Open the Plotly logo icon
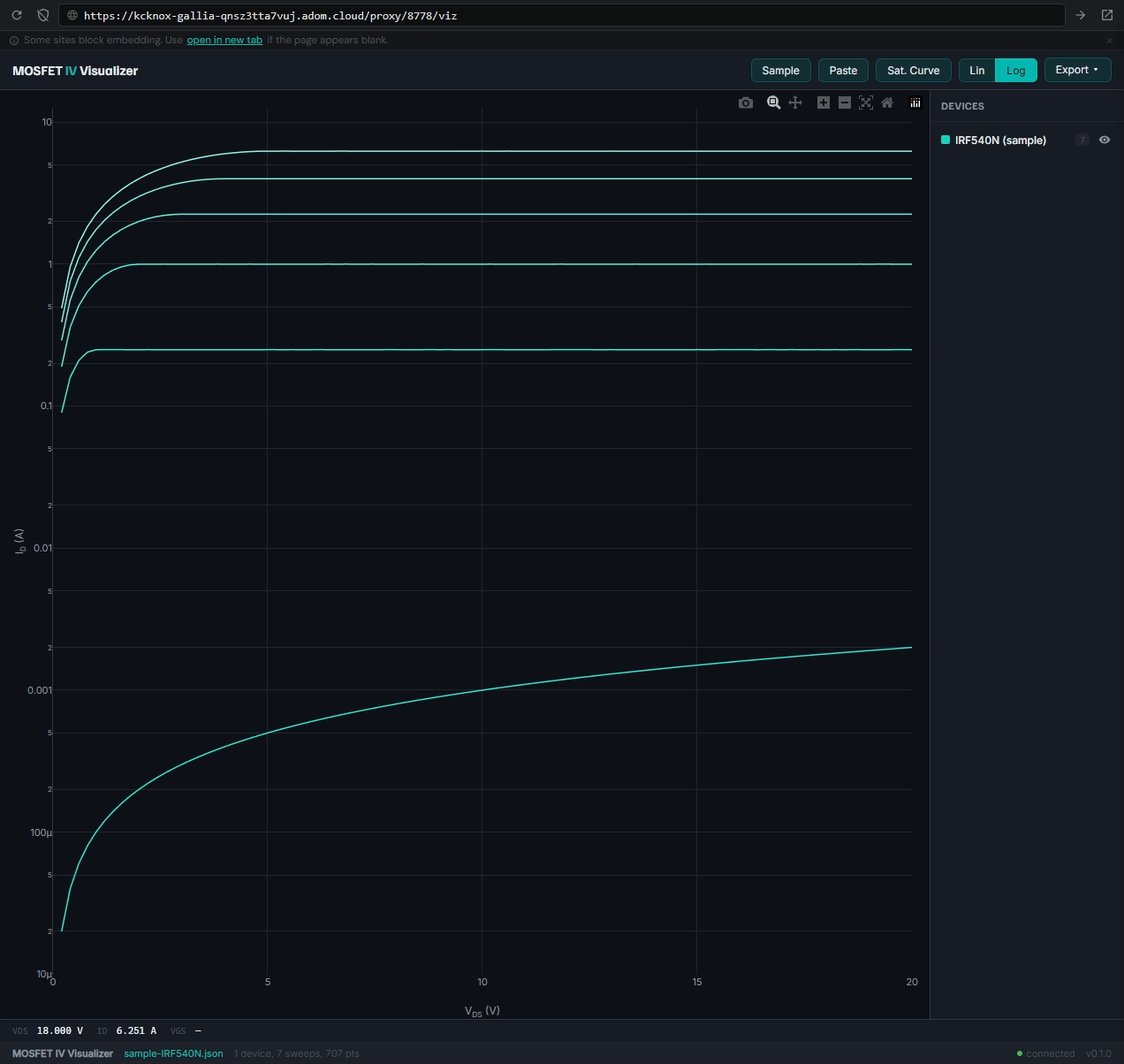This screenshot has height=1064, width=1124. coord(915,103)
